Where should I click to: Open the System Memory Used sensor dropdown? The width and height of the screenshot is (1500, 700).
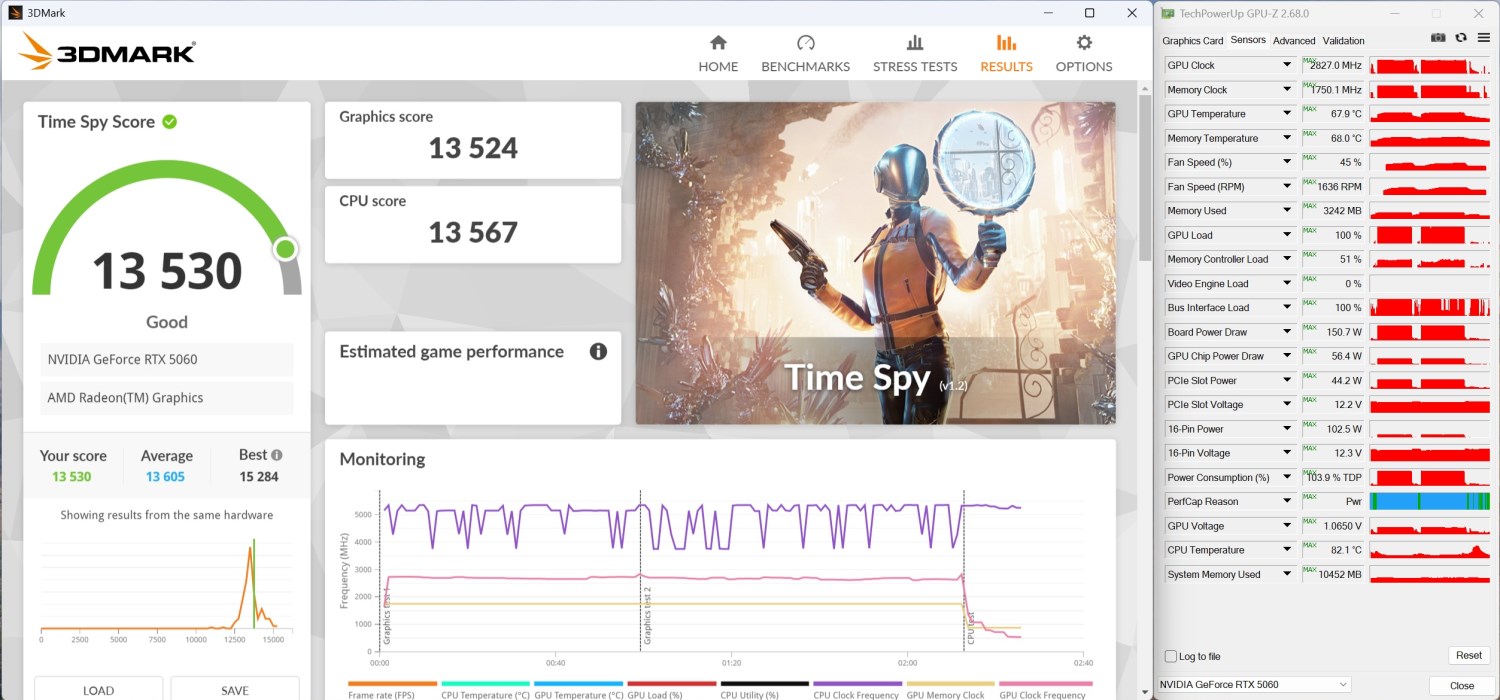[1287, 575]
